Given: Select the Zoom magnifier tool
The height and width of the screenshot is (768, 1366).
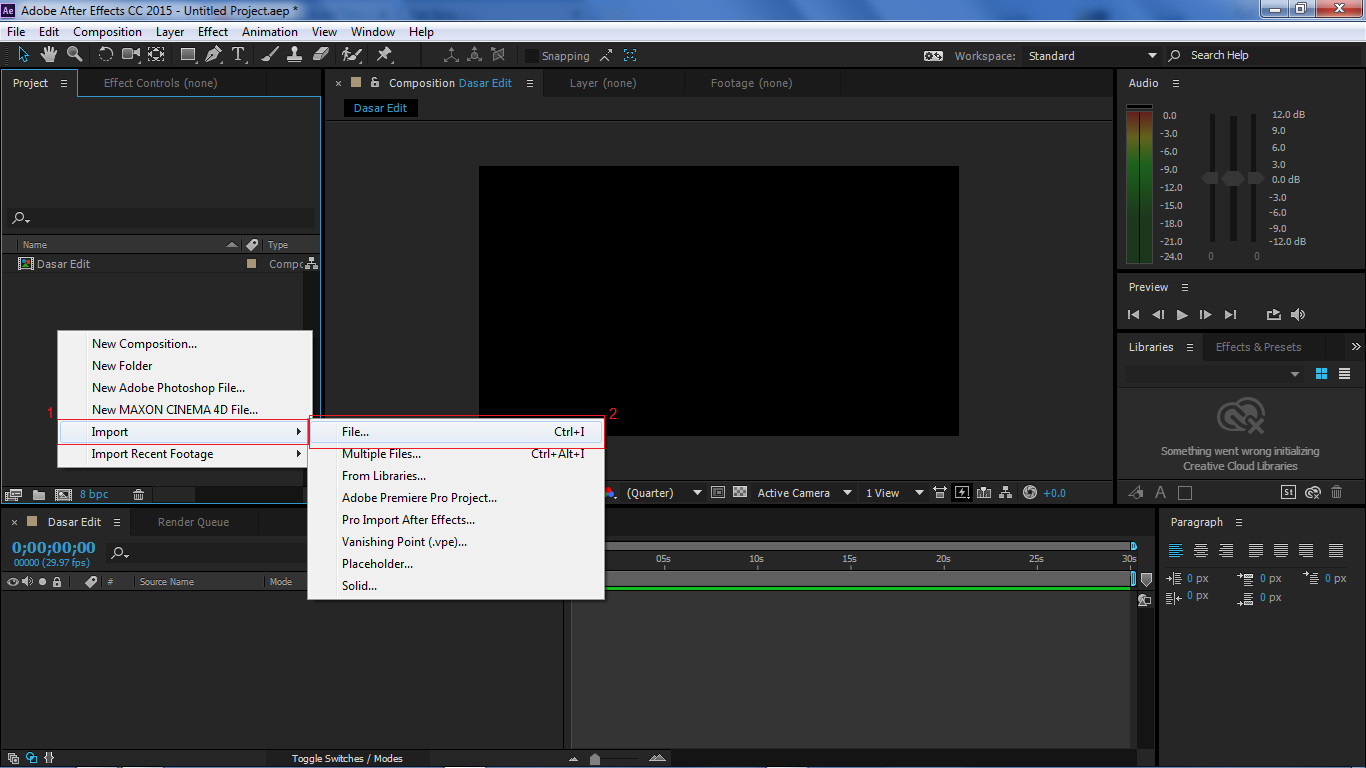Looking at the screenshot, I should pyautogui.click(x=75, y=54).
